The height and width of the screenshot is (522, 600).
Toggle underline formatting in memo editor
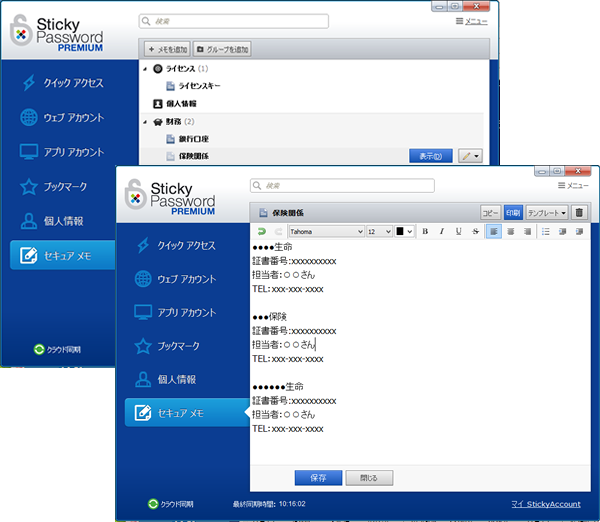tap(458, 232)
